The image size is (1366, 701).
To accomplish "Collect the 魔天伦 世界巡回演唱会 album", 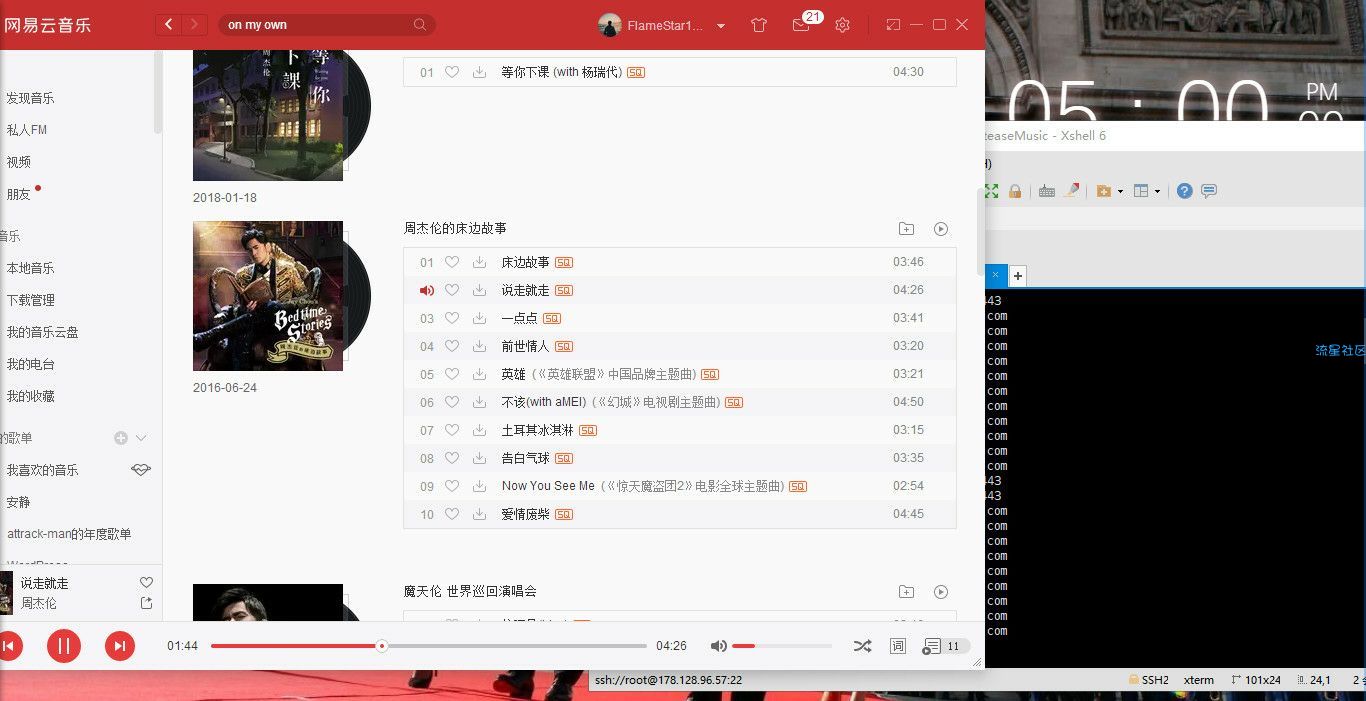I will [x=906, y=592].
